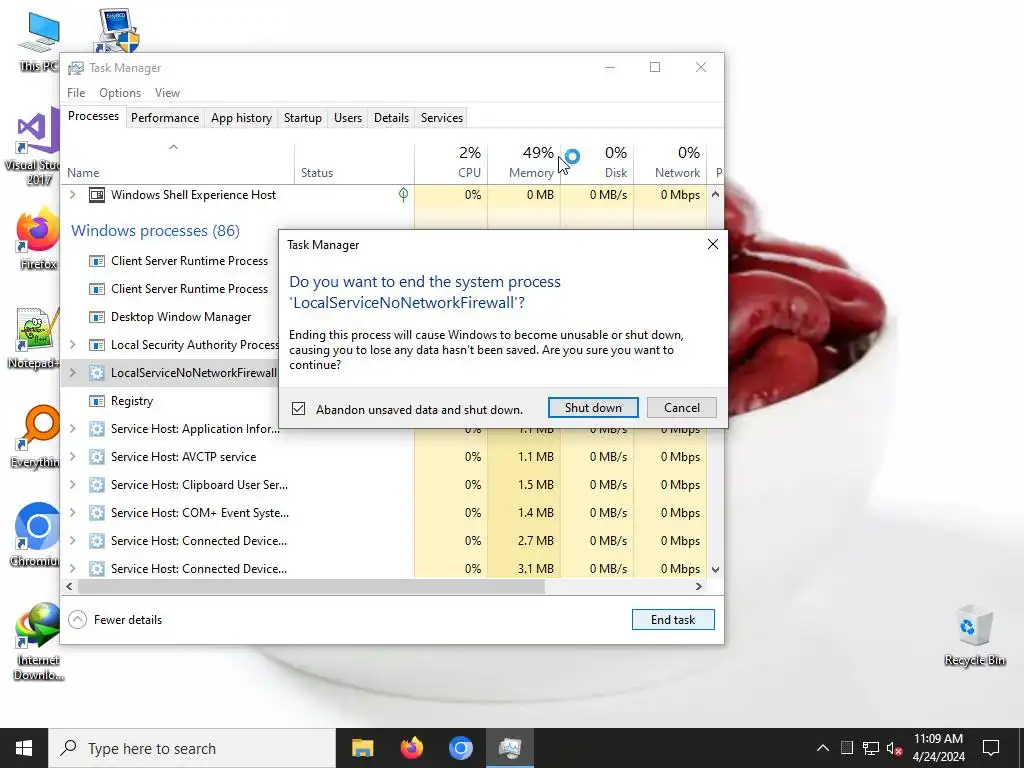Click the muted volume tray icon
Screen dimensions: 1024x768
[894, 748]
